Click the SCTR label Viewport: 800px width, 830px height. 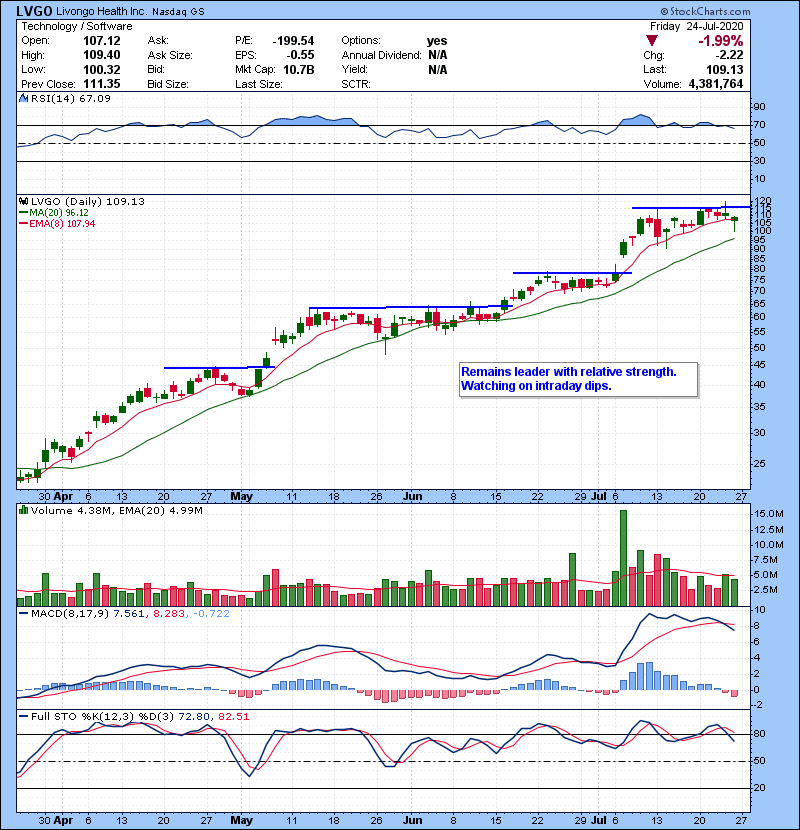[356, 84]
